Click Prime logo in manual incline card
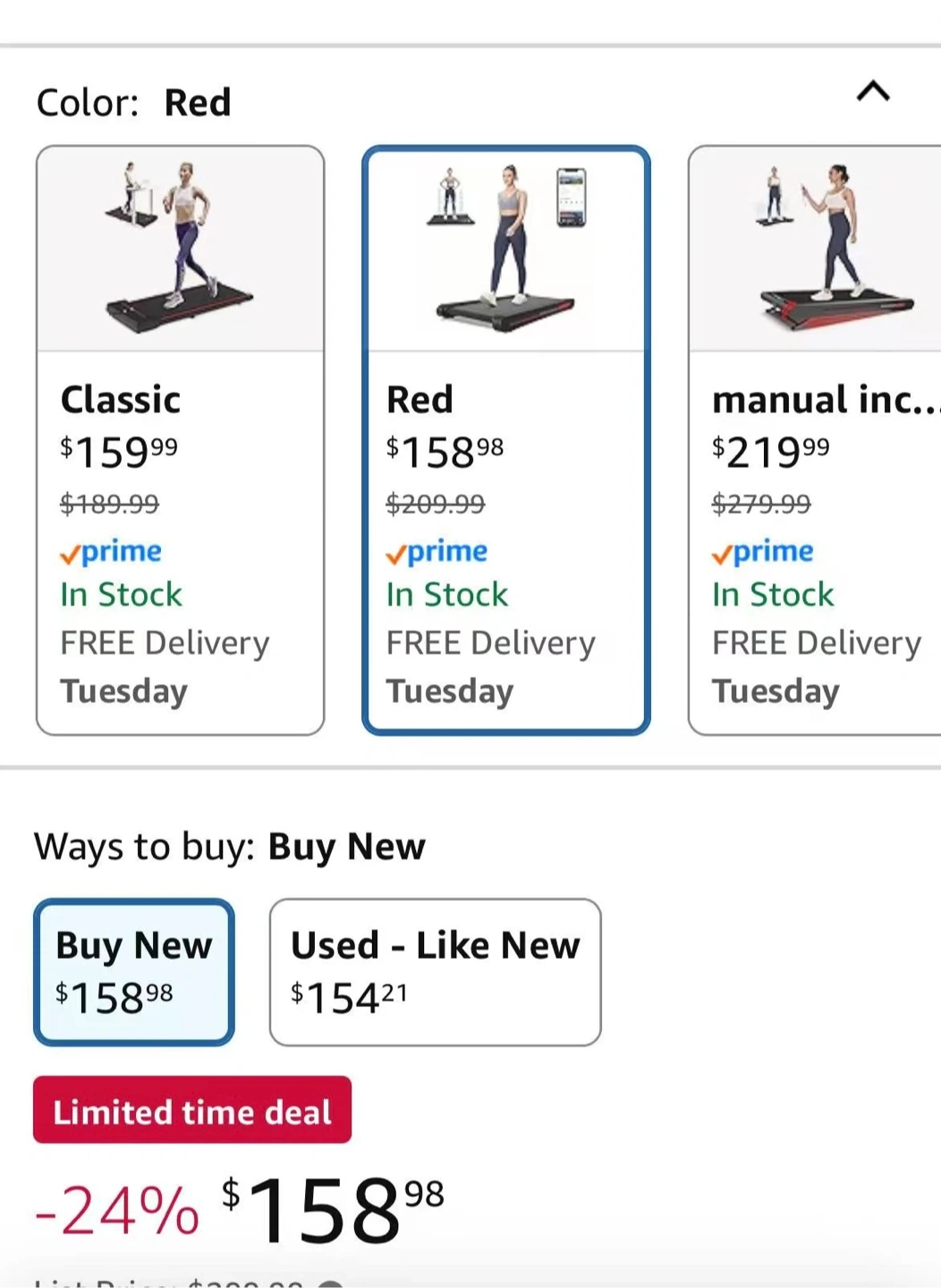Screen dimensions: 941x1288 click(x=763, y=553)
